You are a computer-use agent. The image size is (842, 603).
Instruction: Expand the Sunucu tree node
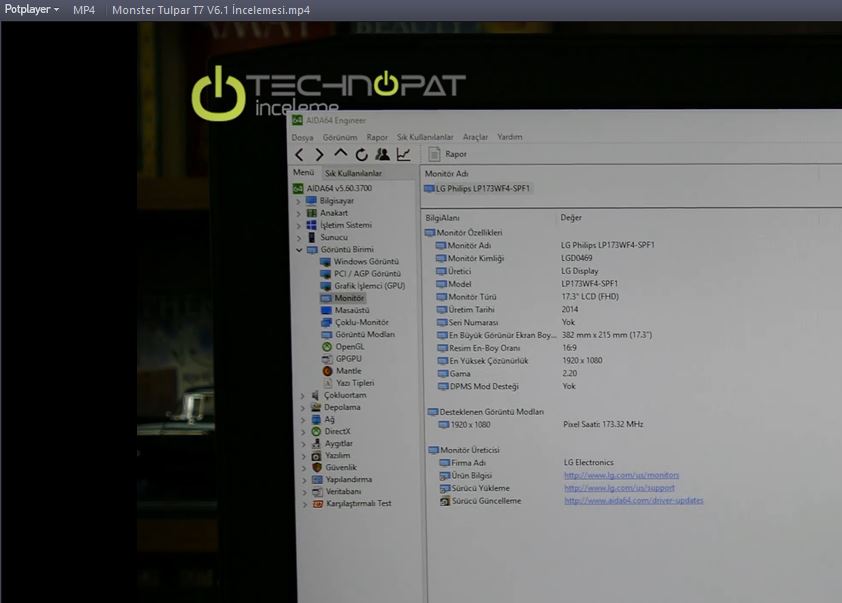(299, 238)
